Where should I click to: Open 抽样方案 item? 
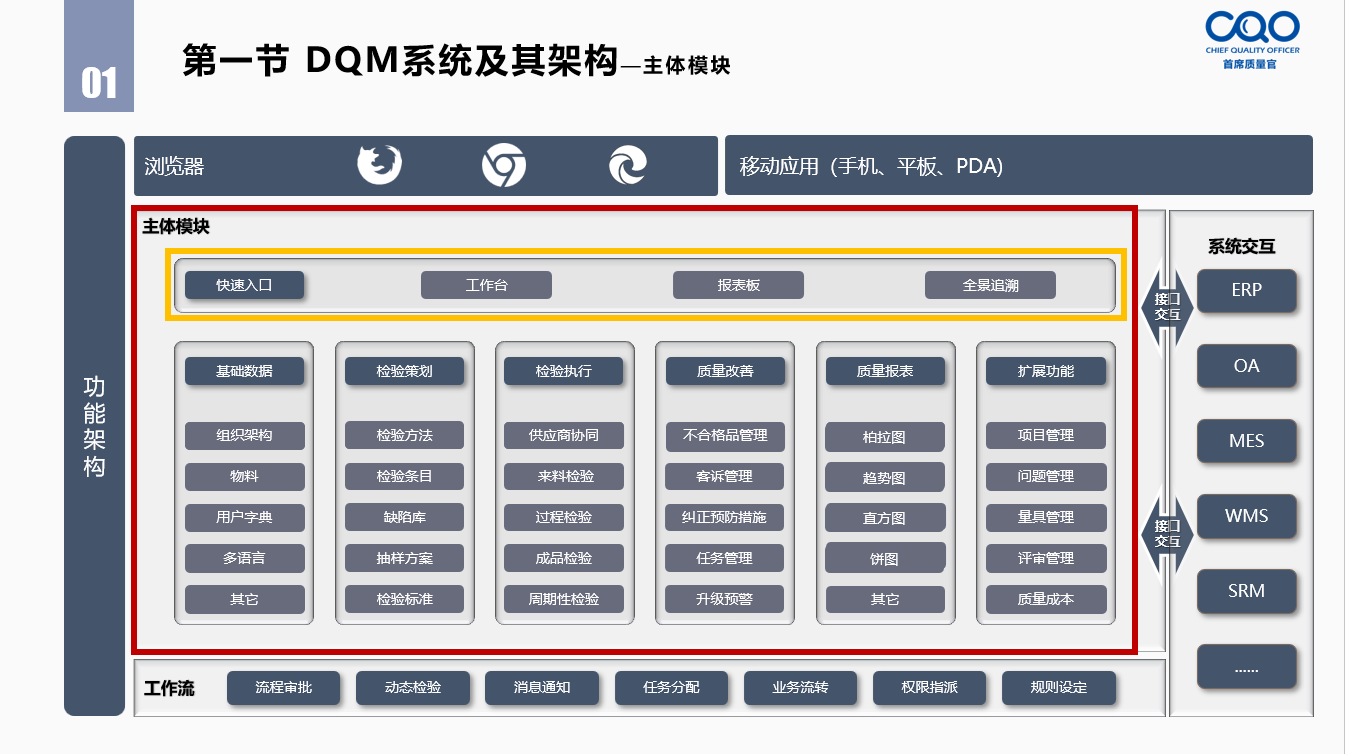(404, 558)
